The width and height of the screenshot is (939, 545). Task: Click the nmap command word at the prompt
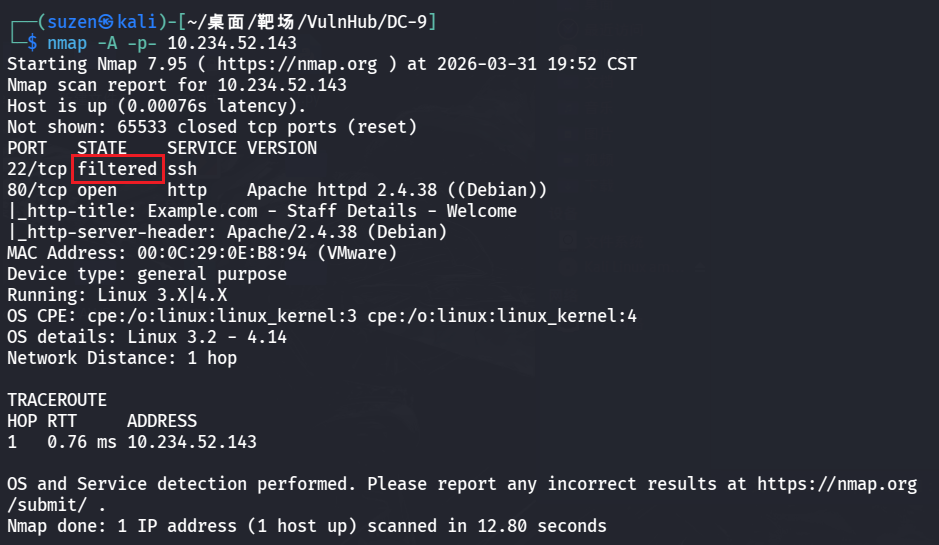click(x=67, y=43)
